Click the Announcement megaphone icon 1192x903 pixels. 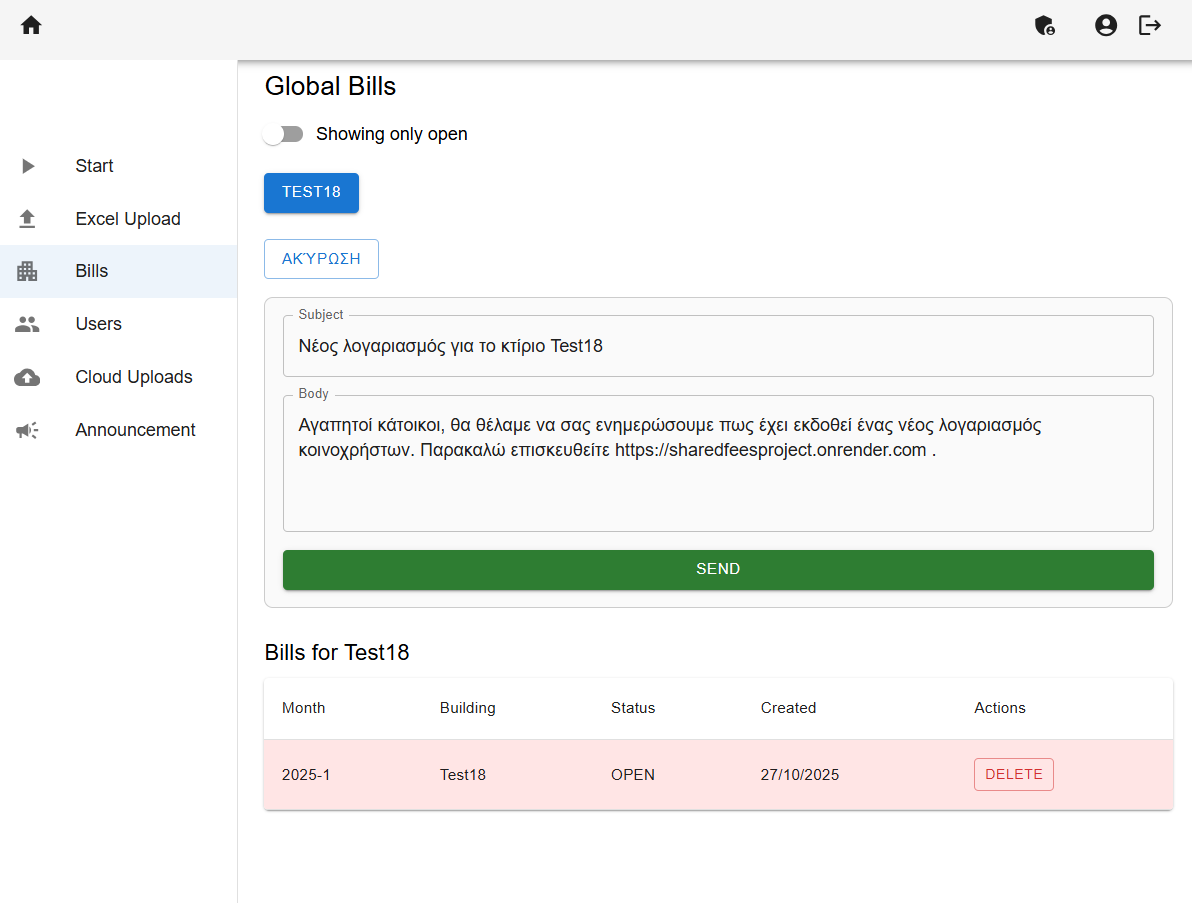coord(28,430)
